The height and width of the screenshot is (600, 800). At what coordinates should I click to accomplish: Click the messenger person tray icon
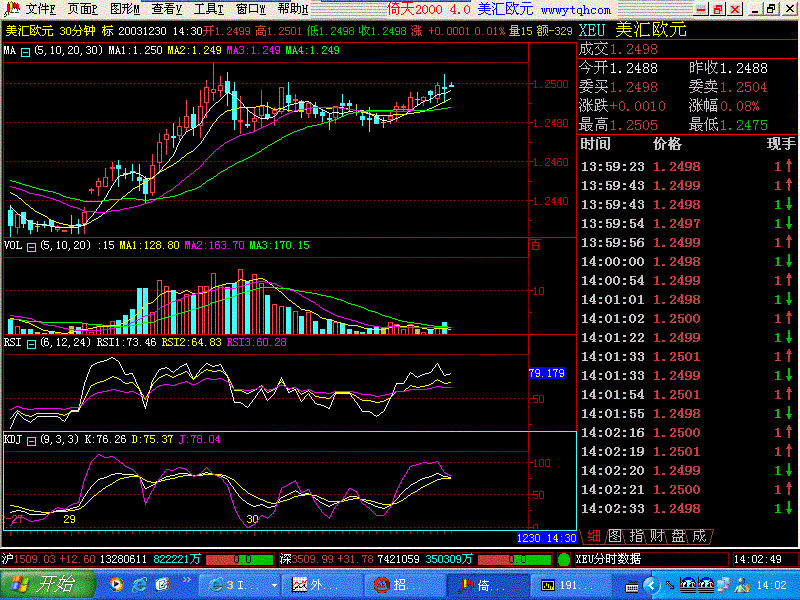pos(742,585)
